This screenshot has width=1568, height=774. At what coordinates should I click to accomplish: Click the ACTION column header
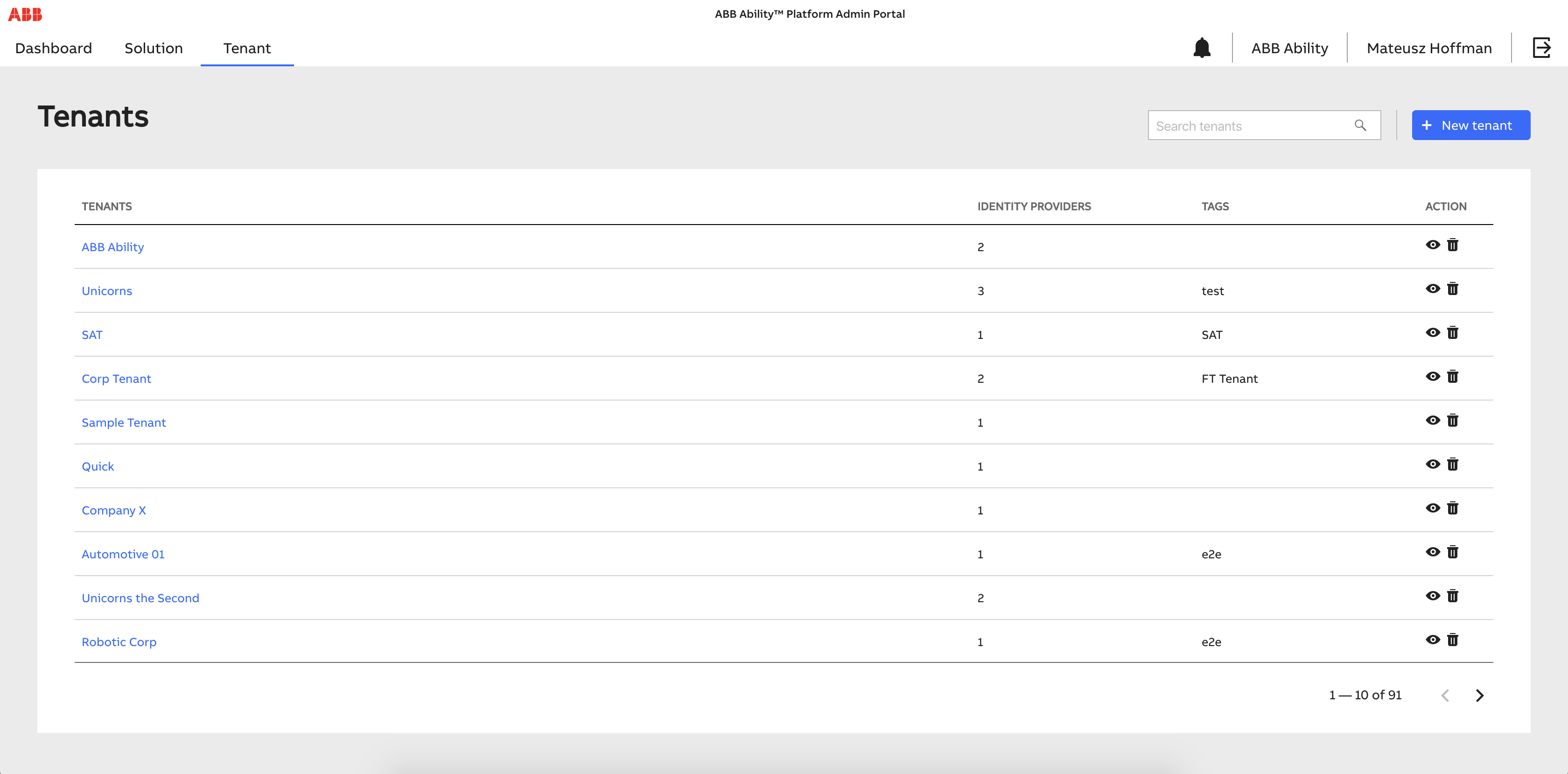[1446, 206]
